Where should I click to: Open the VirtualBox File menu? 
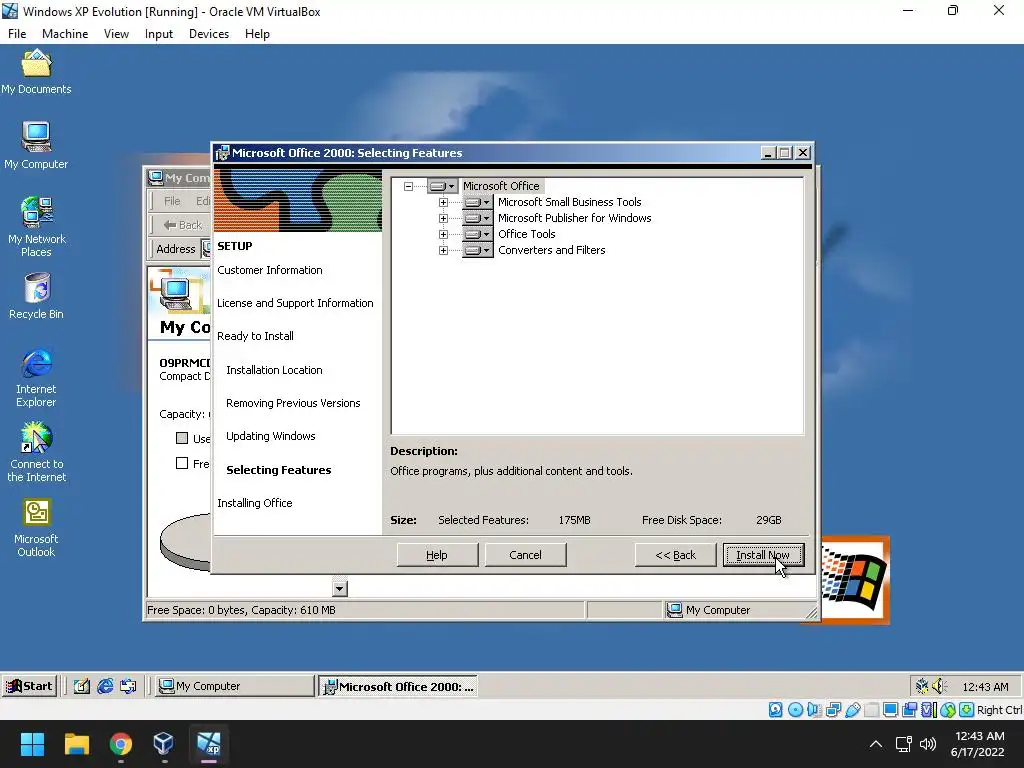click(17, 34)
